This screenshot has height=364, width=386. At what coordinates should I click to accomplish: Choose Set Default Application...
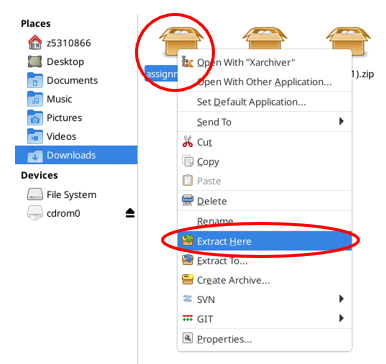(x=265, y=102)
